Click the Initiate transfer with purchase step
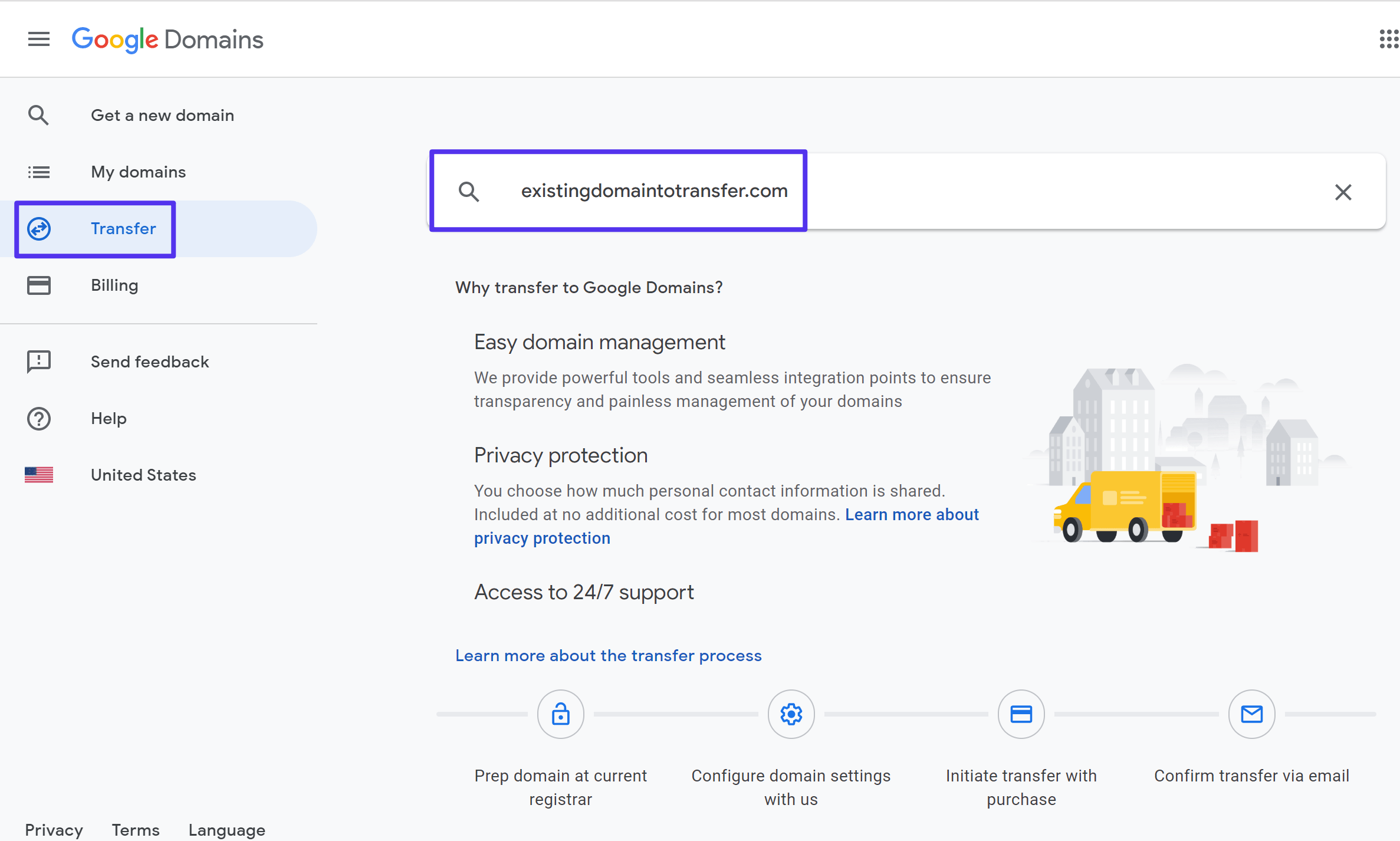 [1021, 715]
